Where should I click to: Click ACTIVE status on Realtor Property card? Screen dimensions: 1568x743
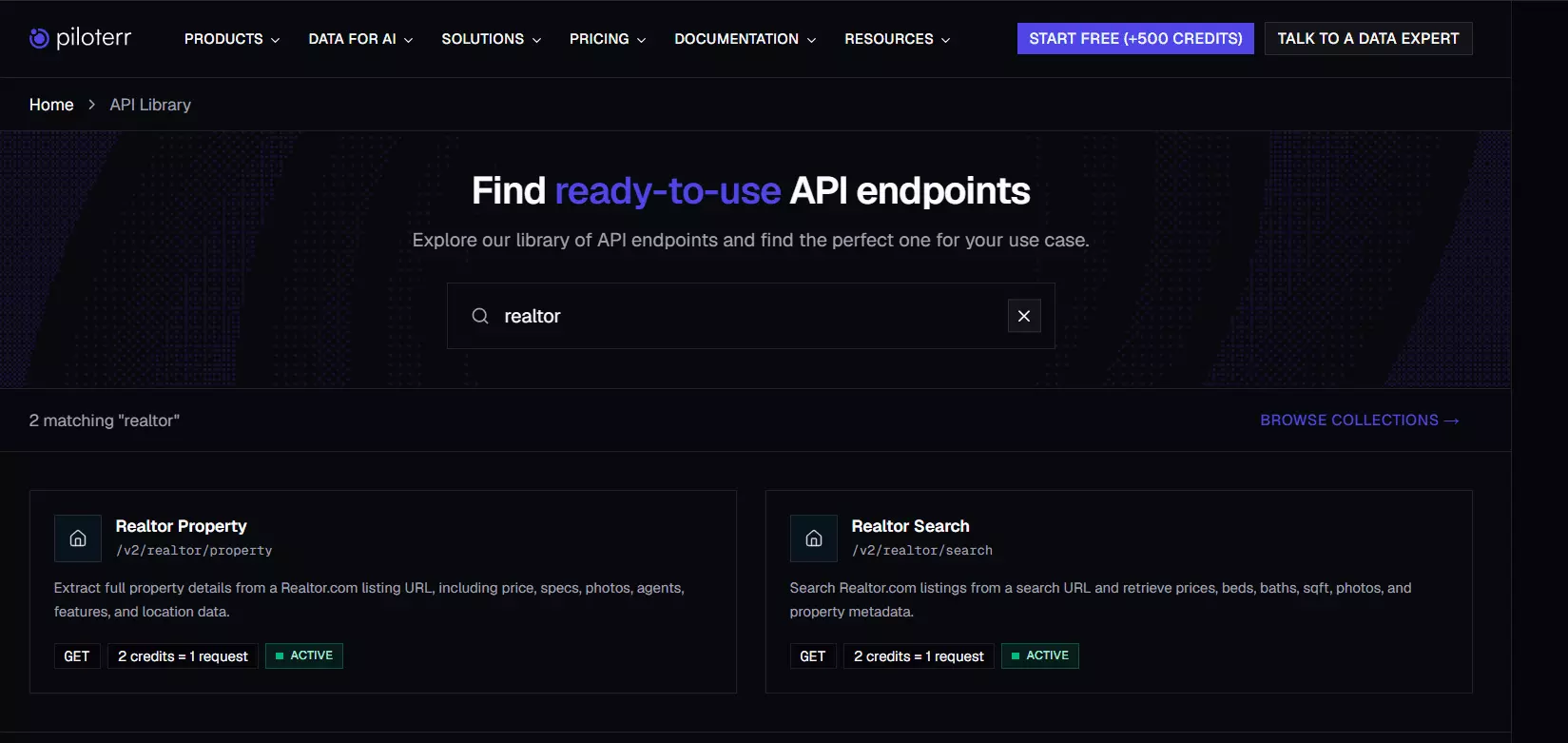coord(304,655)
